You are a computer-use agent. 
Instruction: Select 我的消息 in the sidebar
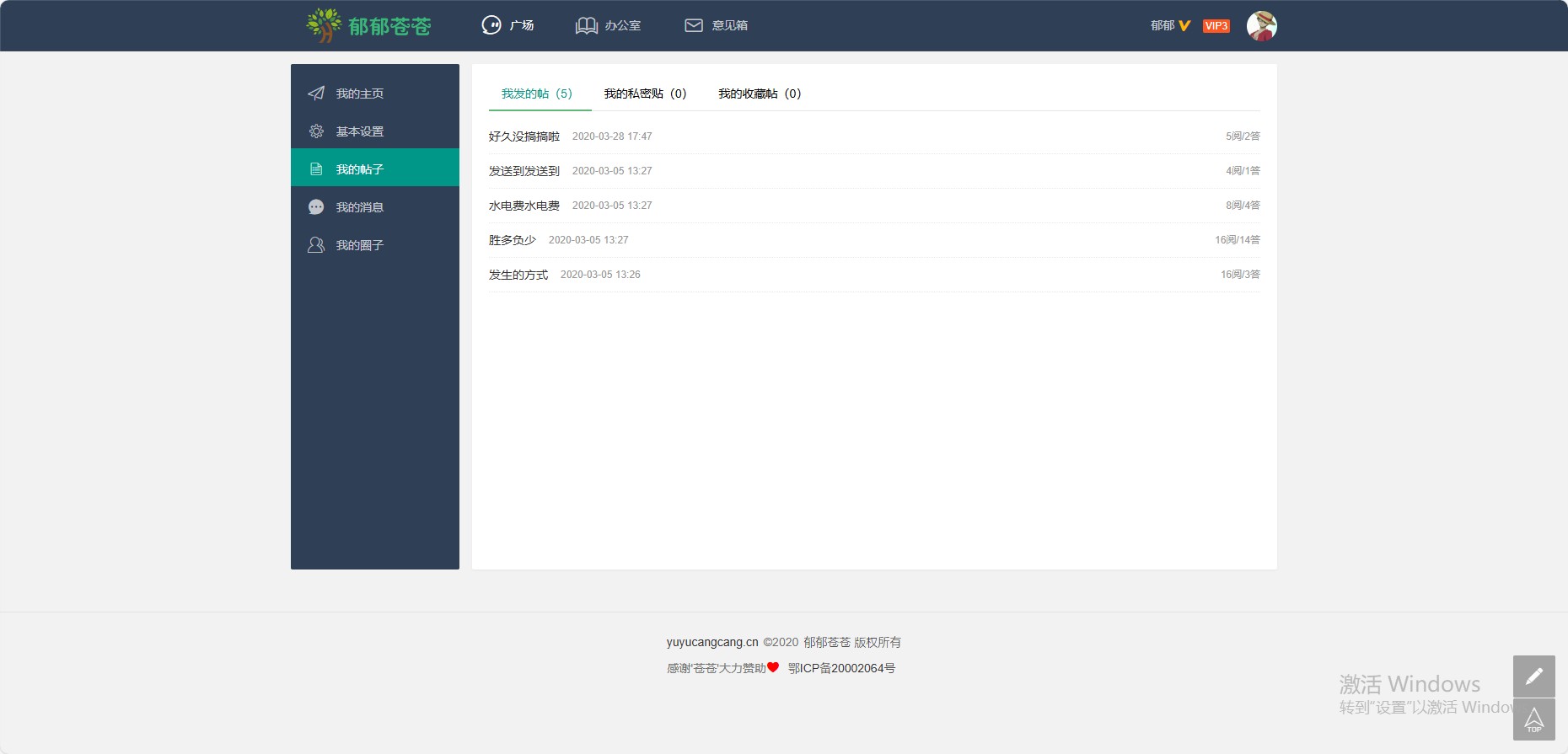click(x=375, y=206)
